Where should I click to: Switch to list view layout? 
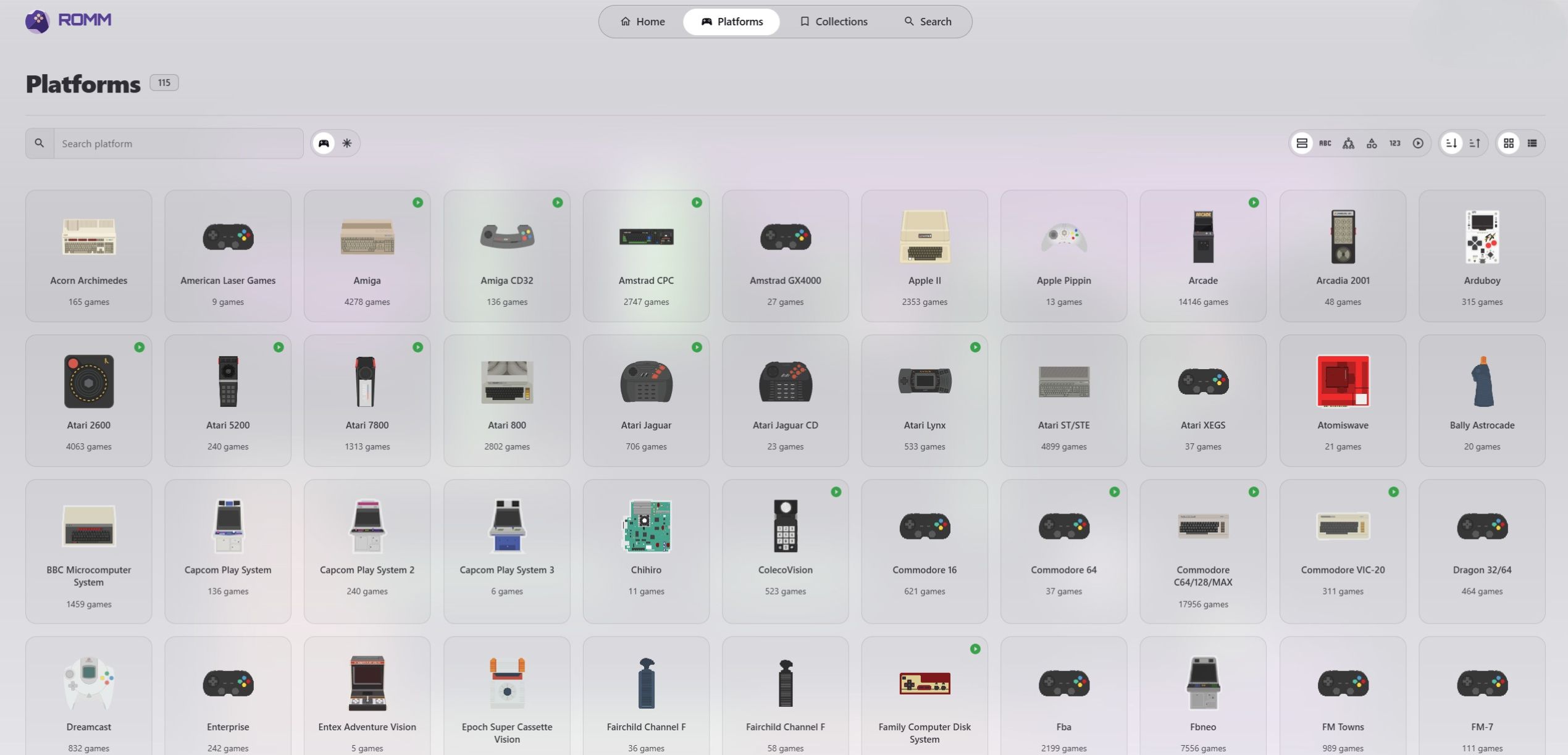(1532, 143)
